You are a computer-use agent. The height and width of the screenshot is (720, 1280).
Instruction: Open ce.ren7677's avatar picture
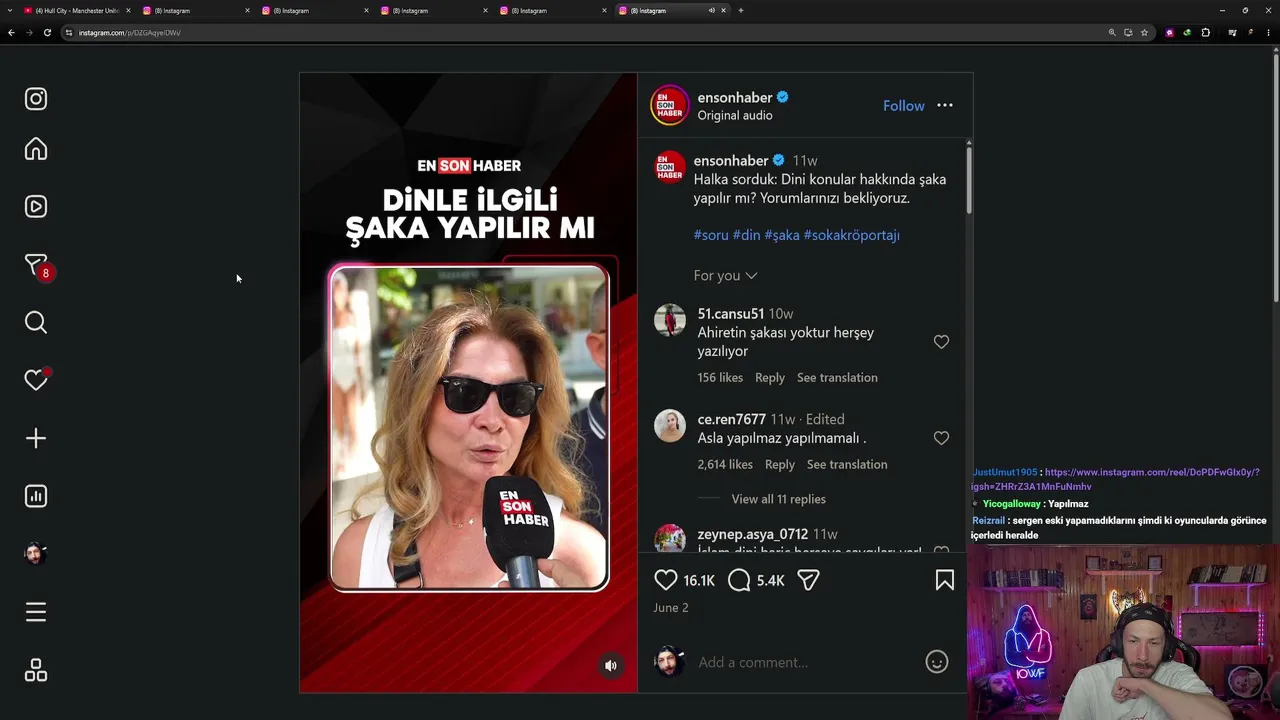(670, 426)
